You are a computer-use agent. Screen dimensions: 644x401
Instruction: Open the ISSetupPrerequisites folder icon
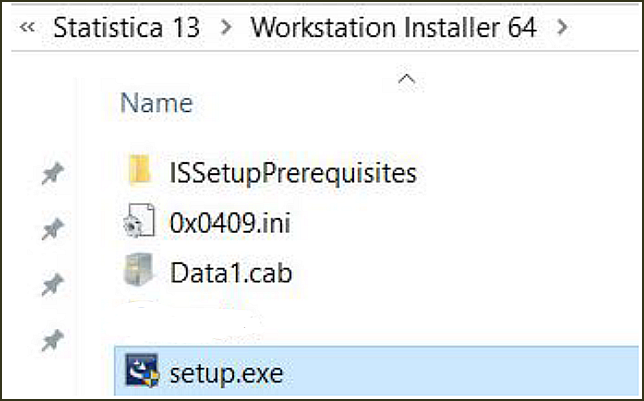(x=140, y=169)
